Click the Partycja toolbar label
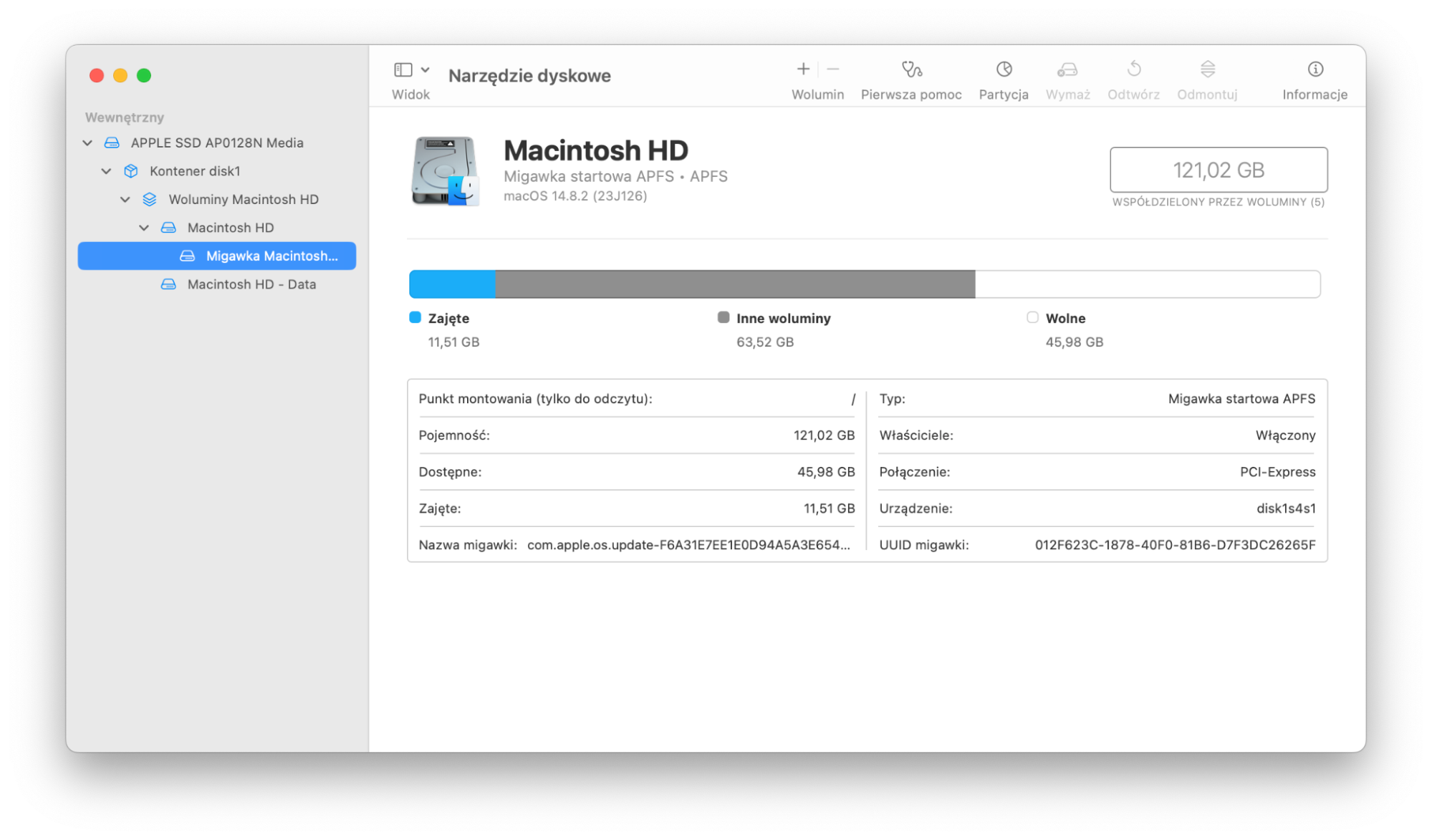 pyautogui.click(x=1004, y=95)
